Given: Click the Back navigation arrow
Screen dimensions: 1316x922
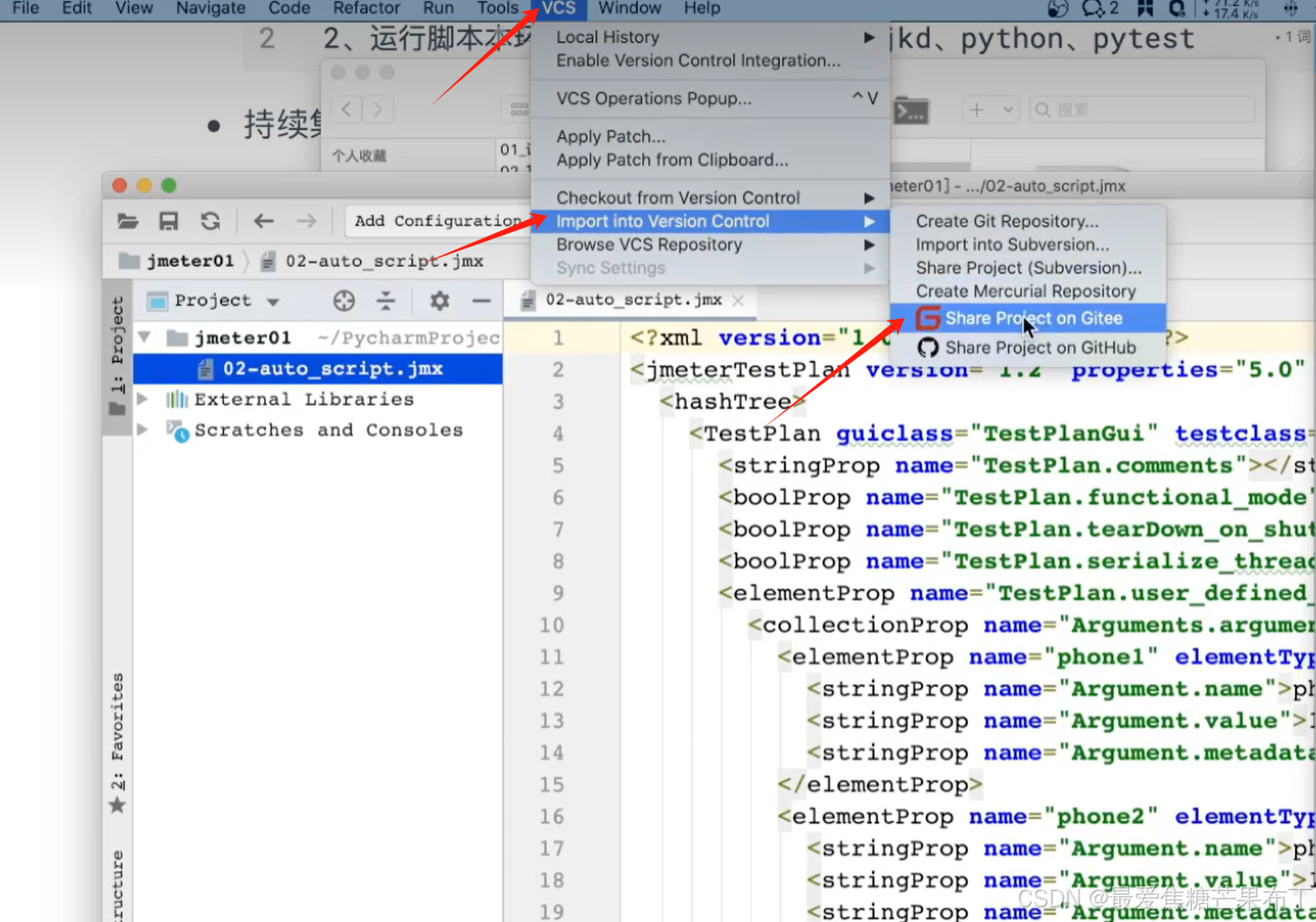Looking at the screenshot, I should click(264, 221).
